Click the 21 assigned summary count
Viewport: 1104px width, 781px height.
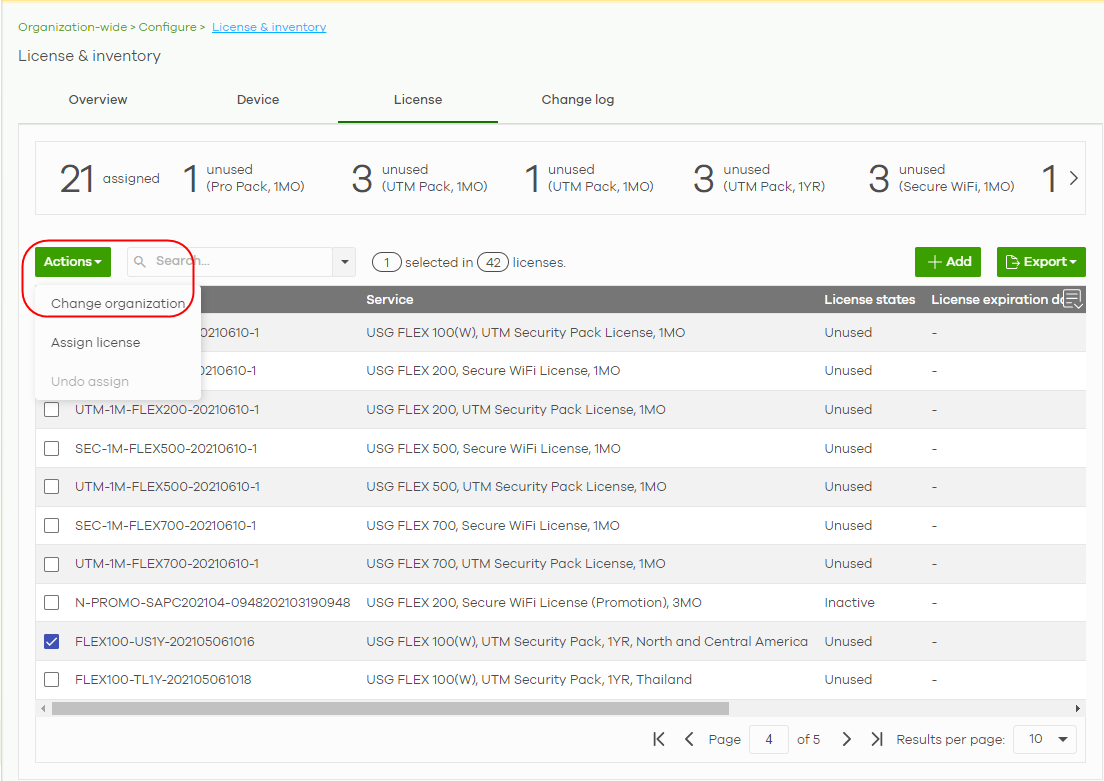110,178
